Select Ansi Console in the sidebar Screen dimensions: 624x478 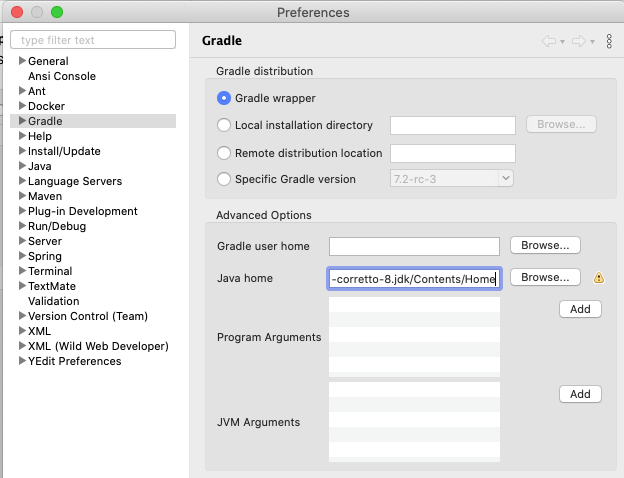pyautogui.click(x=62, y=76)
